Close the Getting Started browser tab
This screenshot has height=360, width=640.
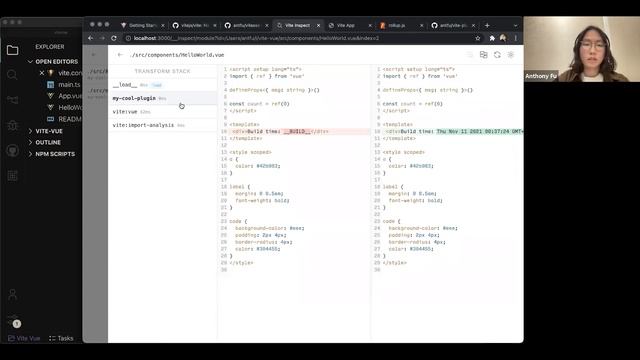click(x=163, y=25)
